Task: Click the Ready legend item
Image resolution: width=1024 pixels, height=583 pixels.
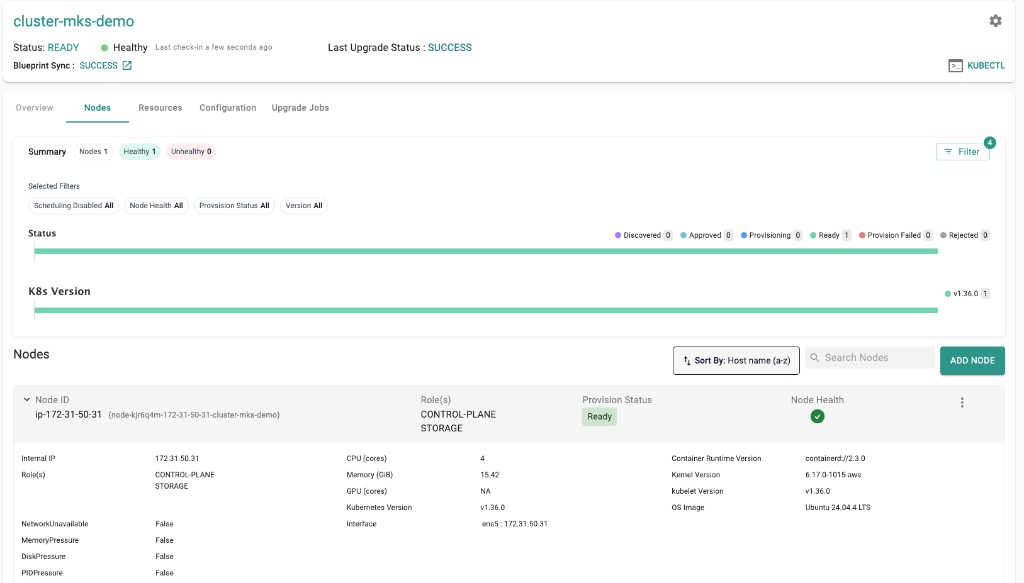Action: click(830, 235)
